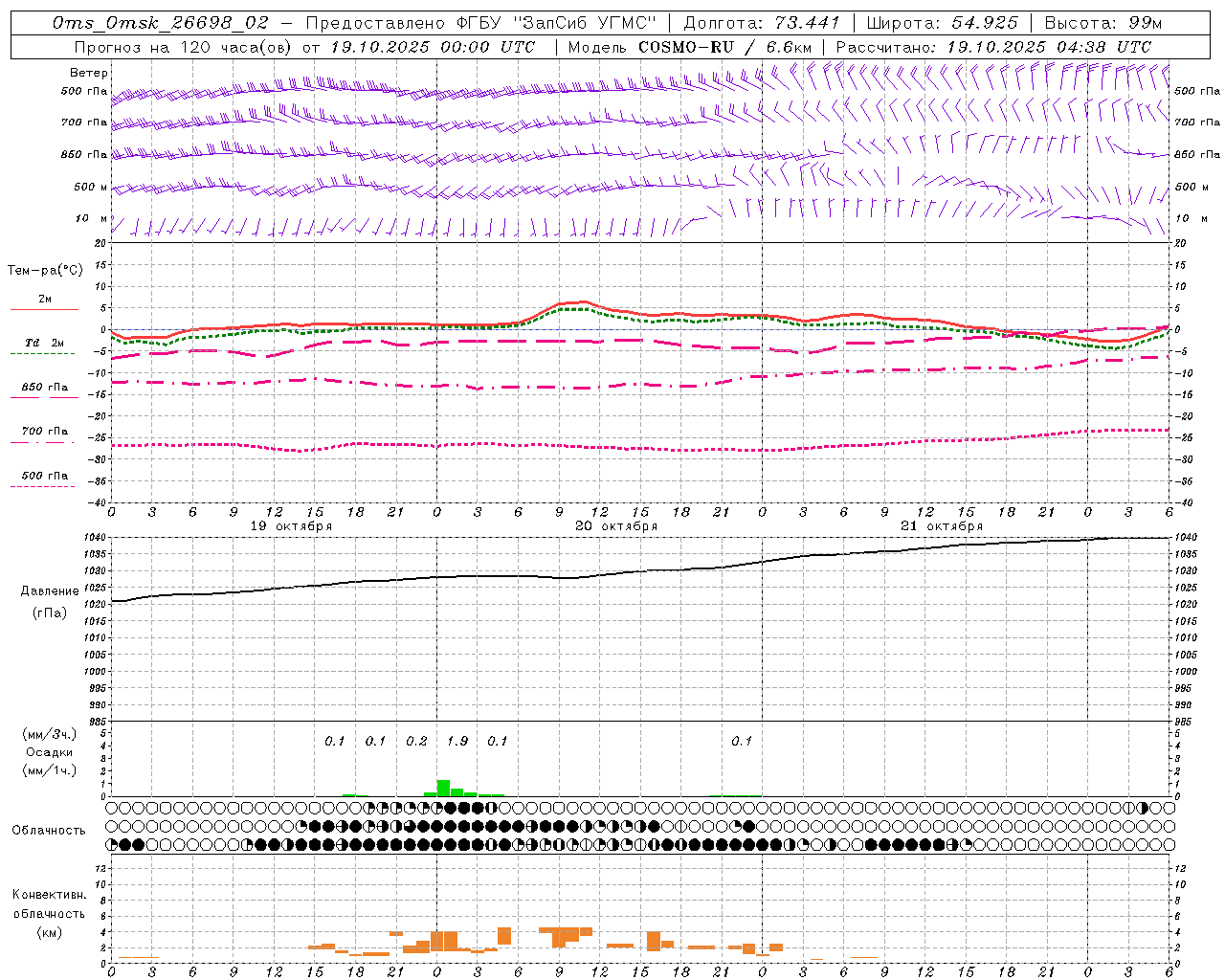1225x980 pixels.
Task: Click the Облачность cloudiness label
Action: tap(49, 831)
